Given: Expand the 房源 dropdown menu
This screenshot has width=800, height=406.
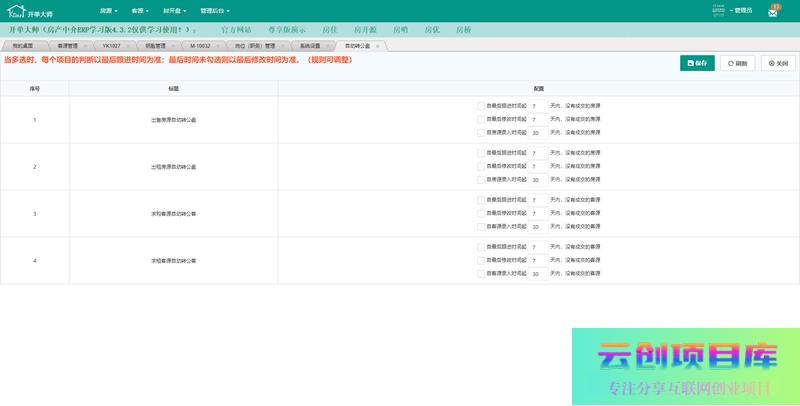Looking at the screenshot, I should pos(106,10).
